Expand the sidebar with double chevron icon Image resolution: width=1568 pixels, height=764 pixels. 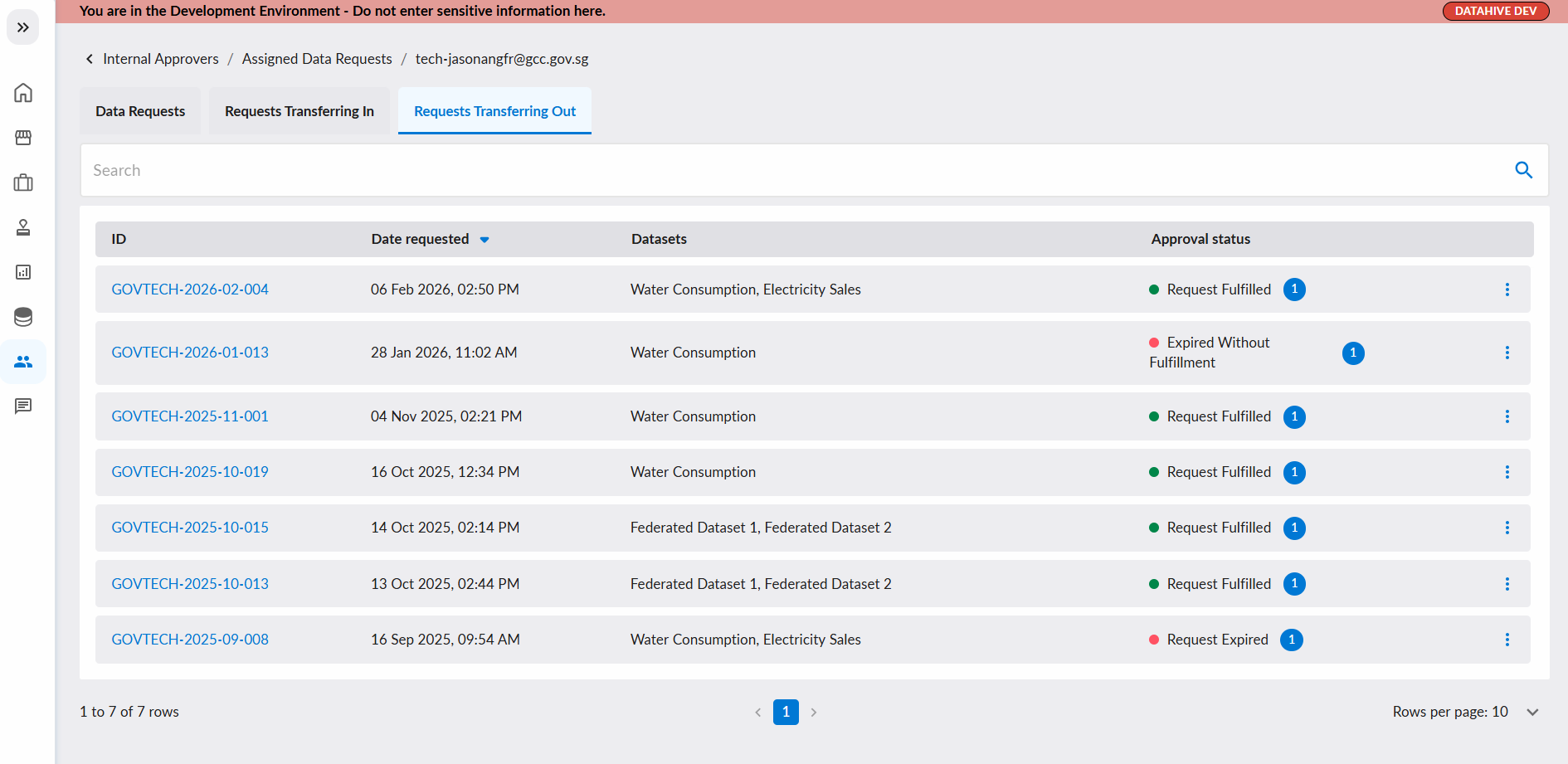tap(23, 27)
